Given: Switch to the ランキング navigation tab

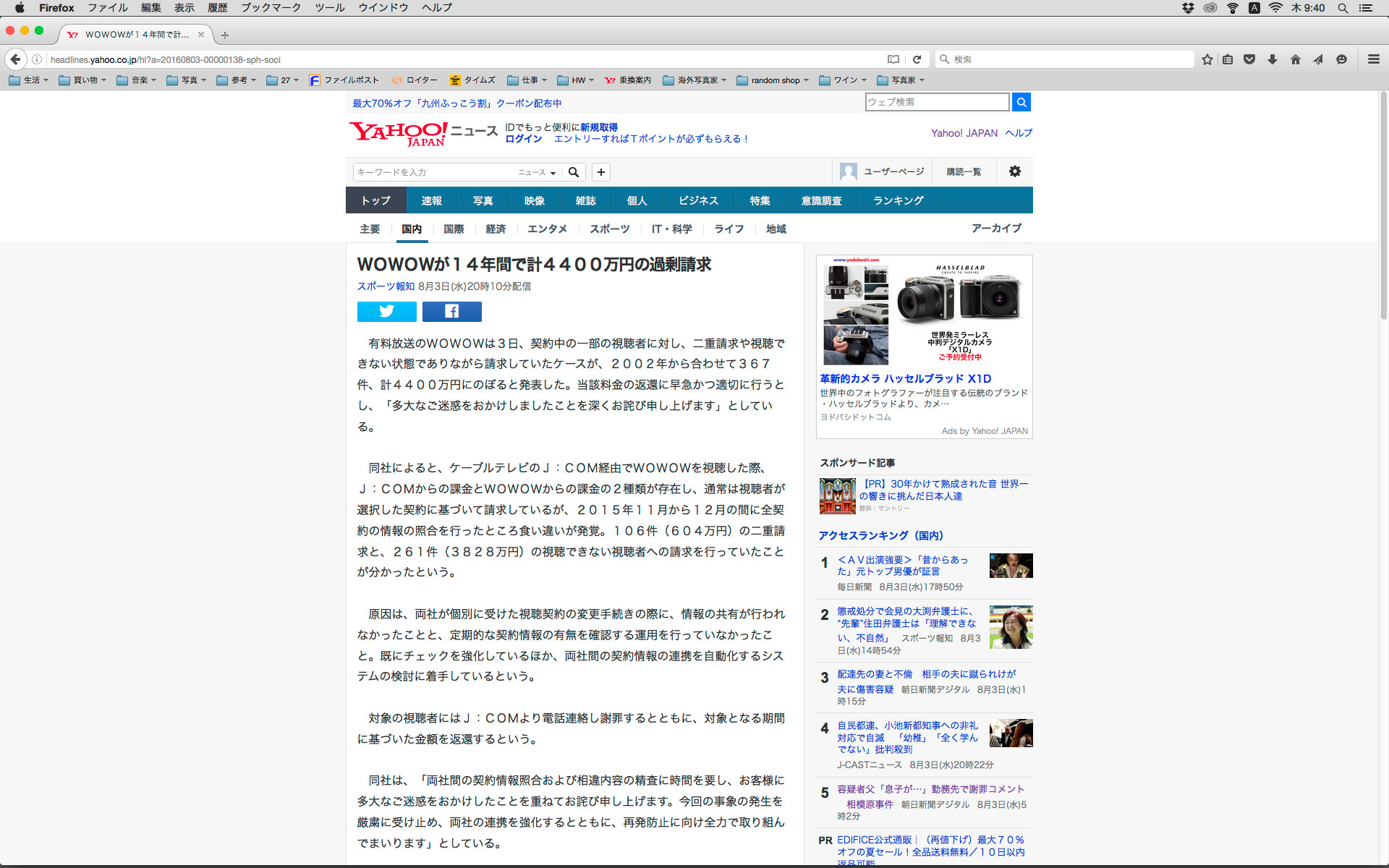Looking at the screenshot, I should click(x=898, y=200).
